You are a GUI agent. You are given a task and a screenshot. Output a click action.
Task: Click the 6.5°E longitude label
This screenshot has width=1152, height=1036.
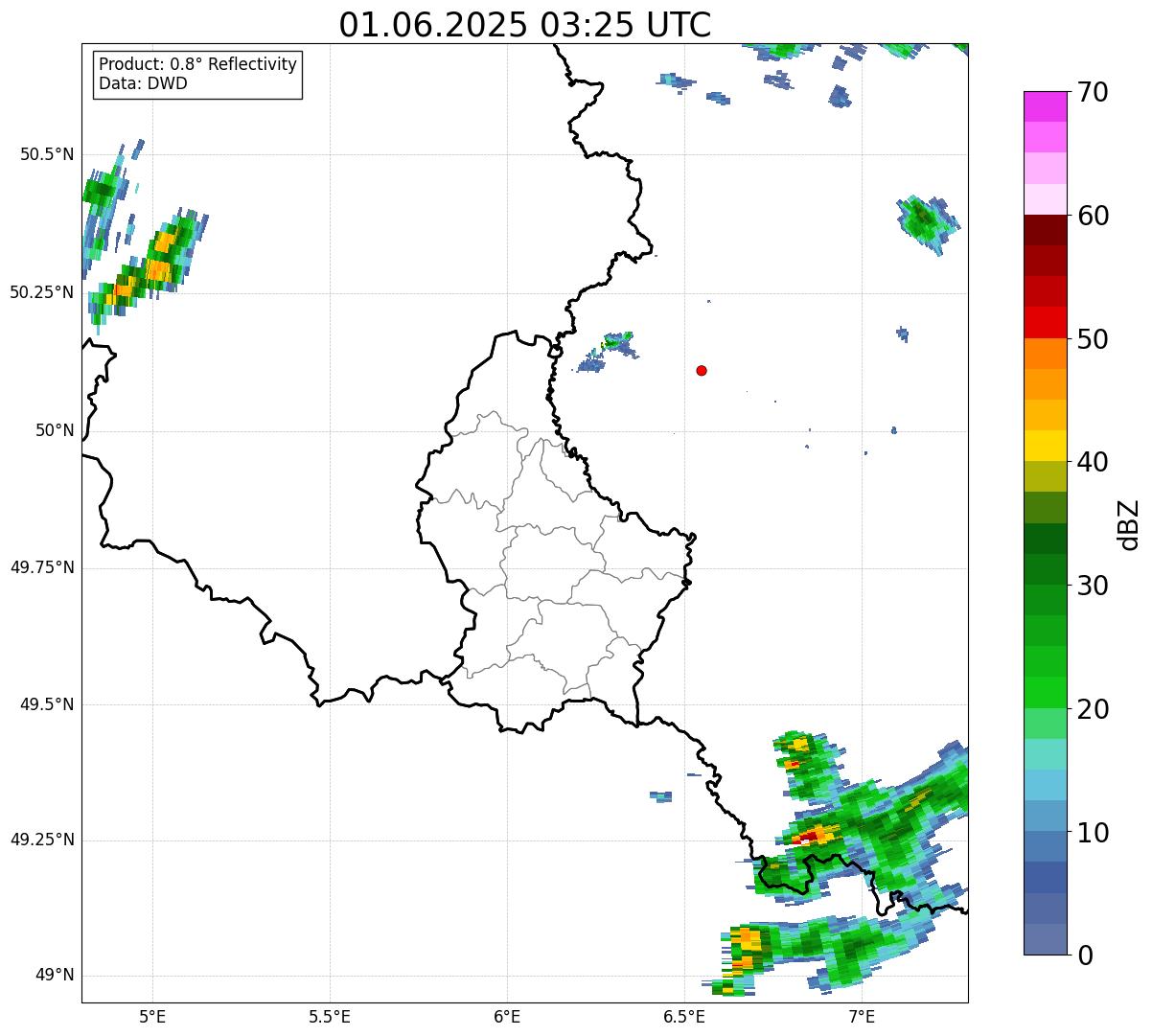click(684, 1016)
